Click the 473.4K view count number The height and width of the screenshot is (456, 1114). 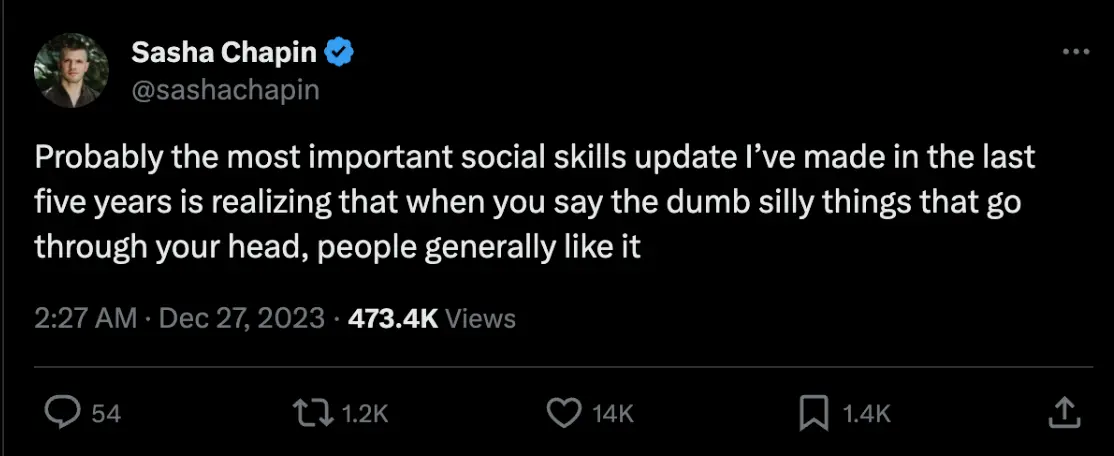(393, 319)
